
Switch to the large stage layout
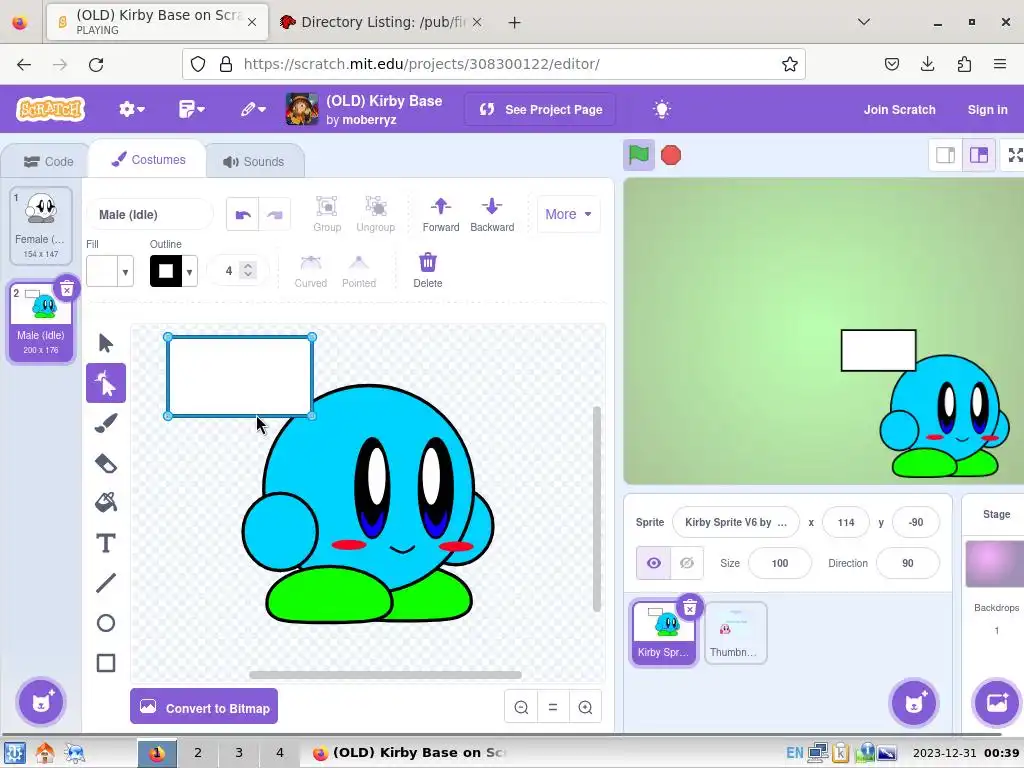(x=979, y=155)
